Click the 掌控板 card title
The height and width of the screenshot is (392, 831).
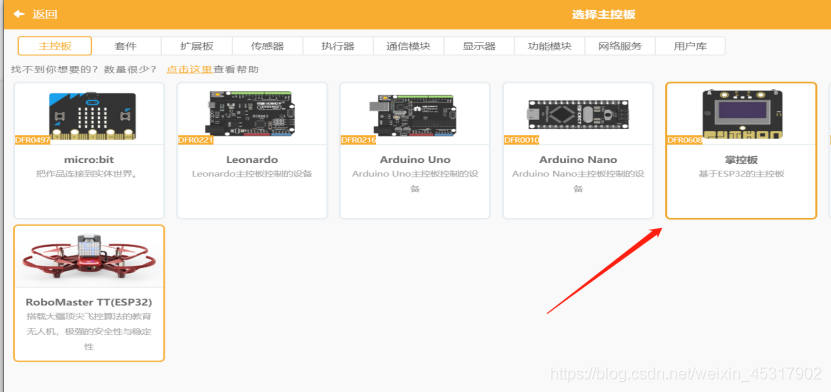click(x=741, y=159)
